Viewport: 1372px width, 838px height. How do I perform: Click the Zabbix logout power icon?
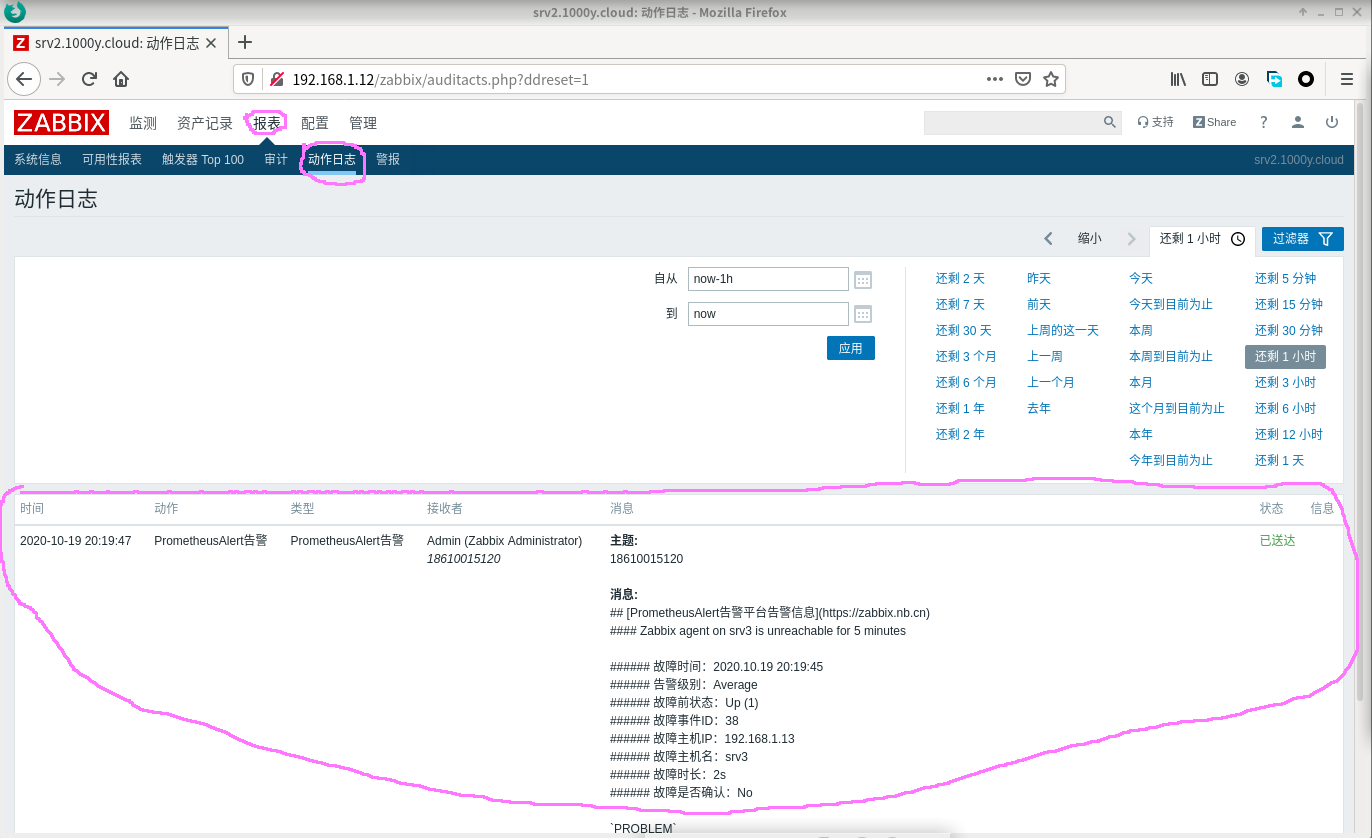1331,122
